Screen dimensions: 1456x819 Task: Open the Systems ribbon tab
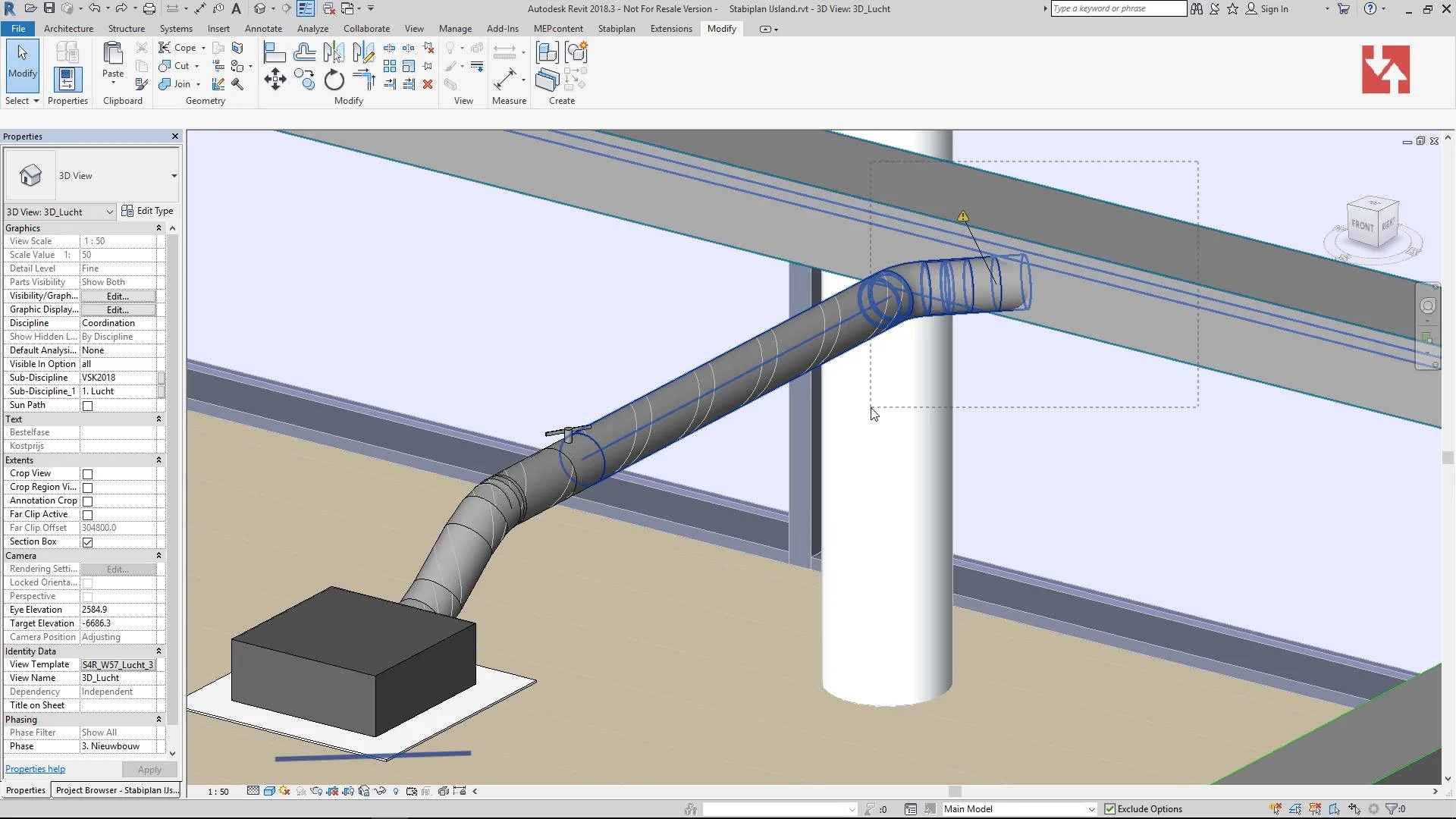[176, 29]
